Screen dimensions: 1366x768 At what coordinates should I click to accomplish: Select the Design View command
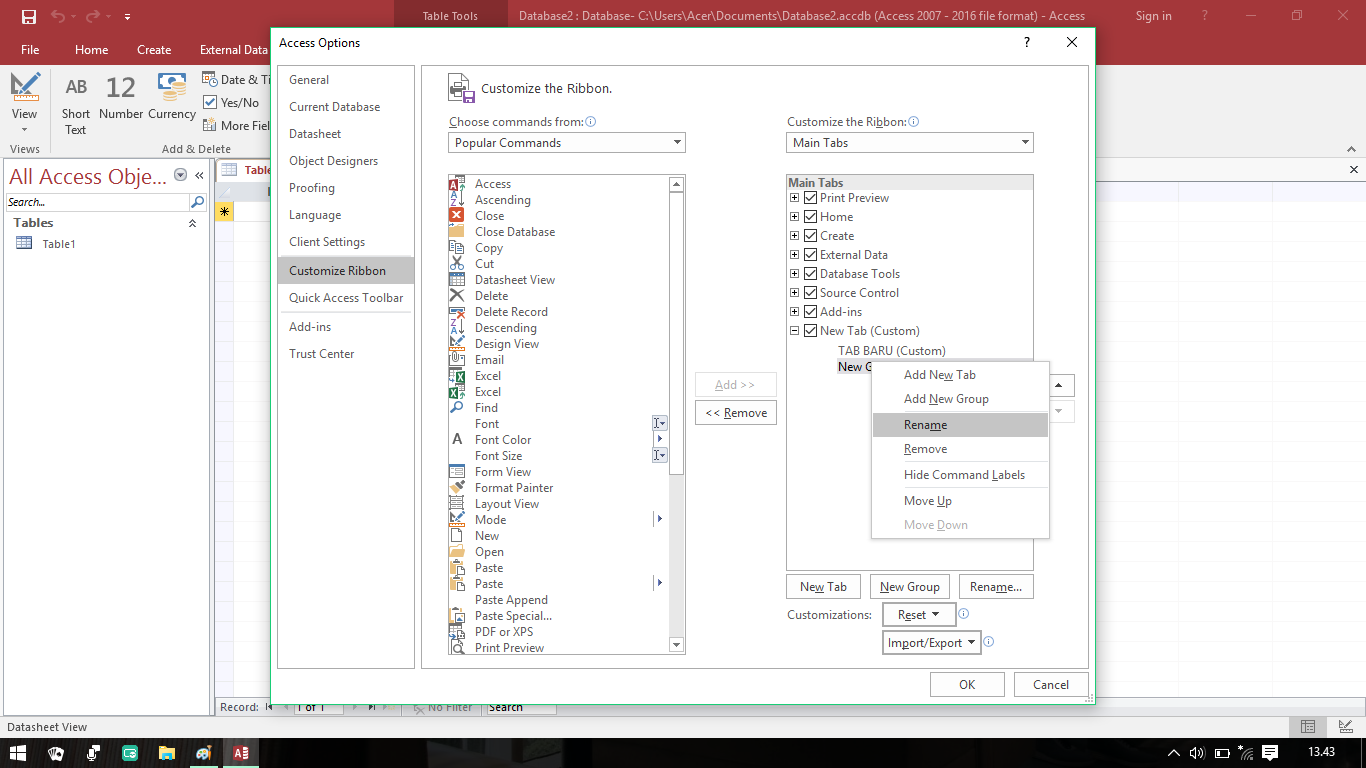[x=506, y=344]
